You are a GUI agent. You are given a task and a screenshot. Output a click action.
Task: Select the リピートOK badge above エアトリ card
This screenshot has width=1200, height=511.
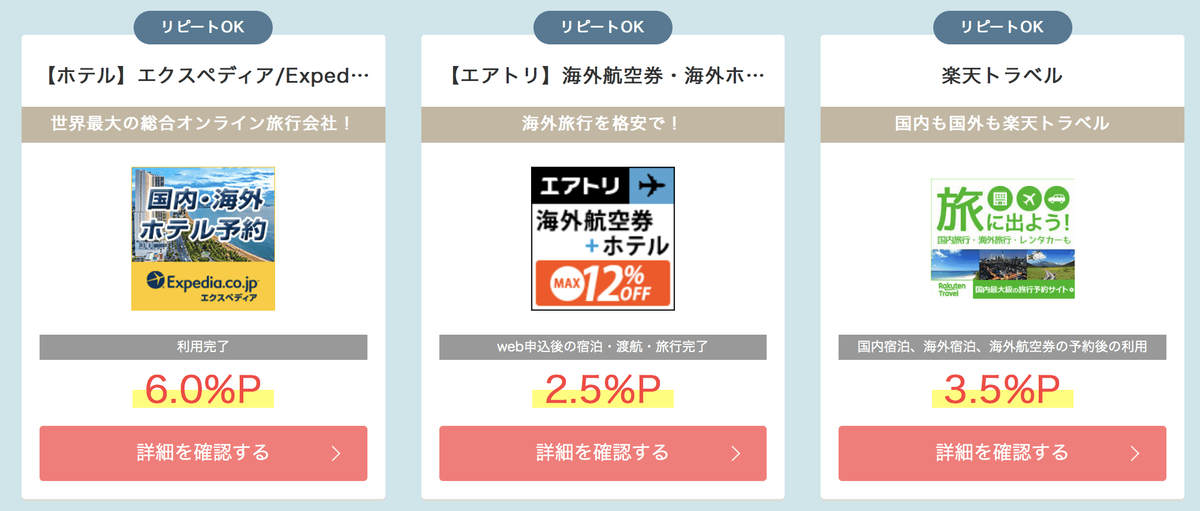[603, 27]
